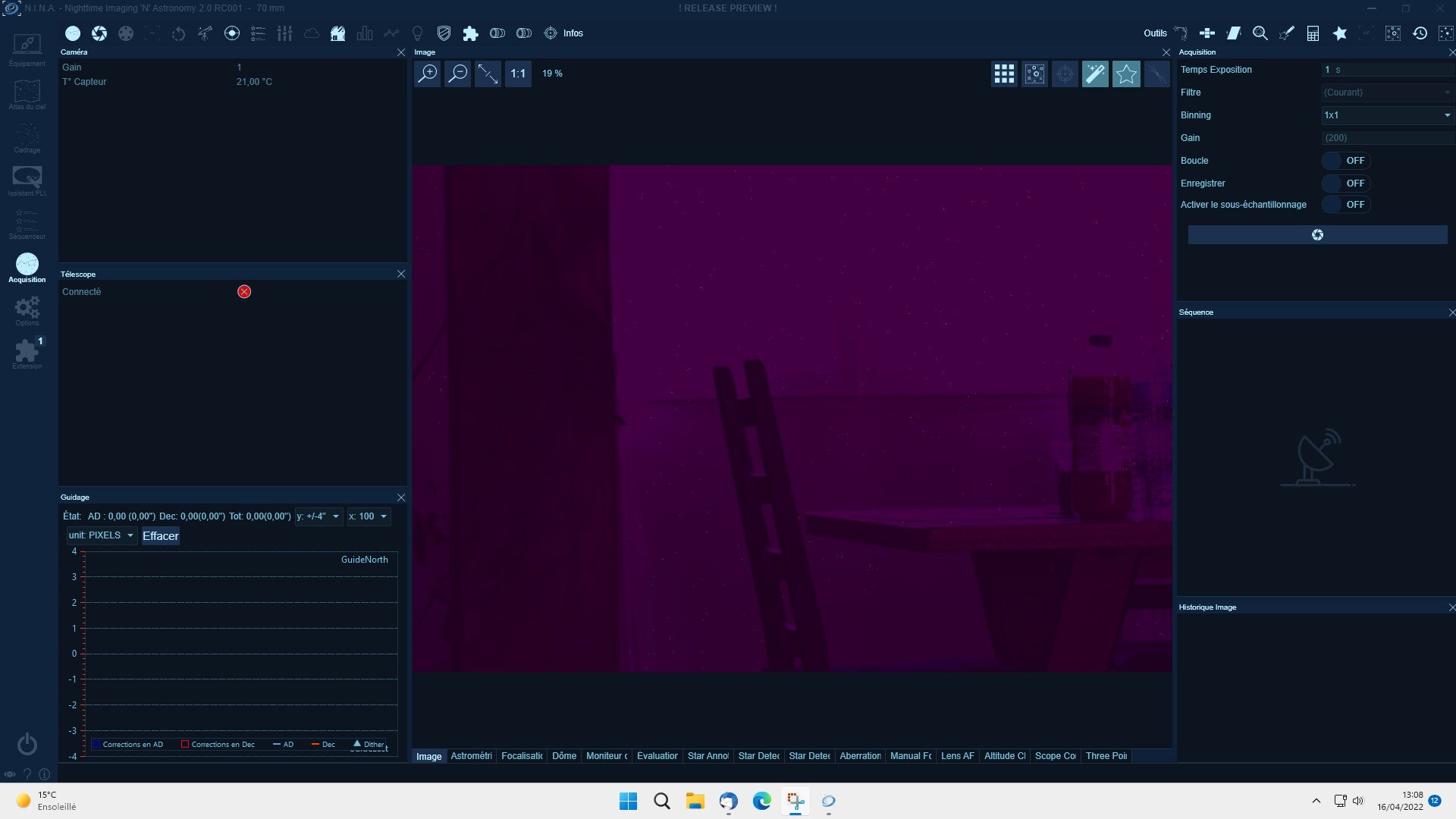Image resolution: width=1456 pixels, height=819 pixels.
Task: Open the Binning 1x1 dropdown
Action: click(x=1386, y=115)
